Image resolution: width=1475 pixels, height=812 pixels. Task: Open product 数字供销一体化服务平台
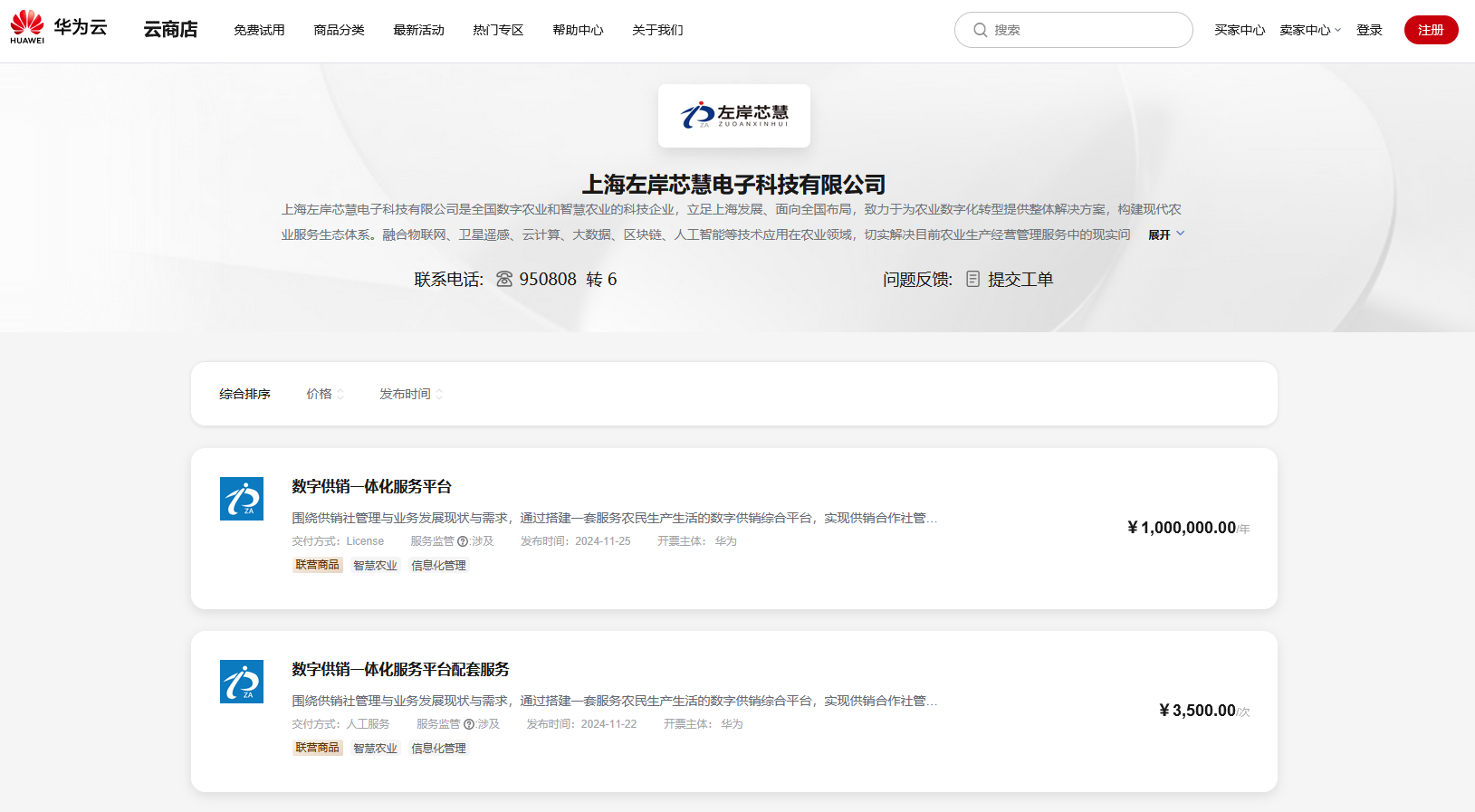[371, 486]
